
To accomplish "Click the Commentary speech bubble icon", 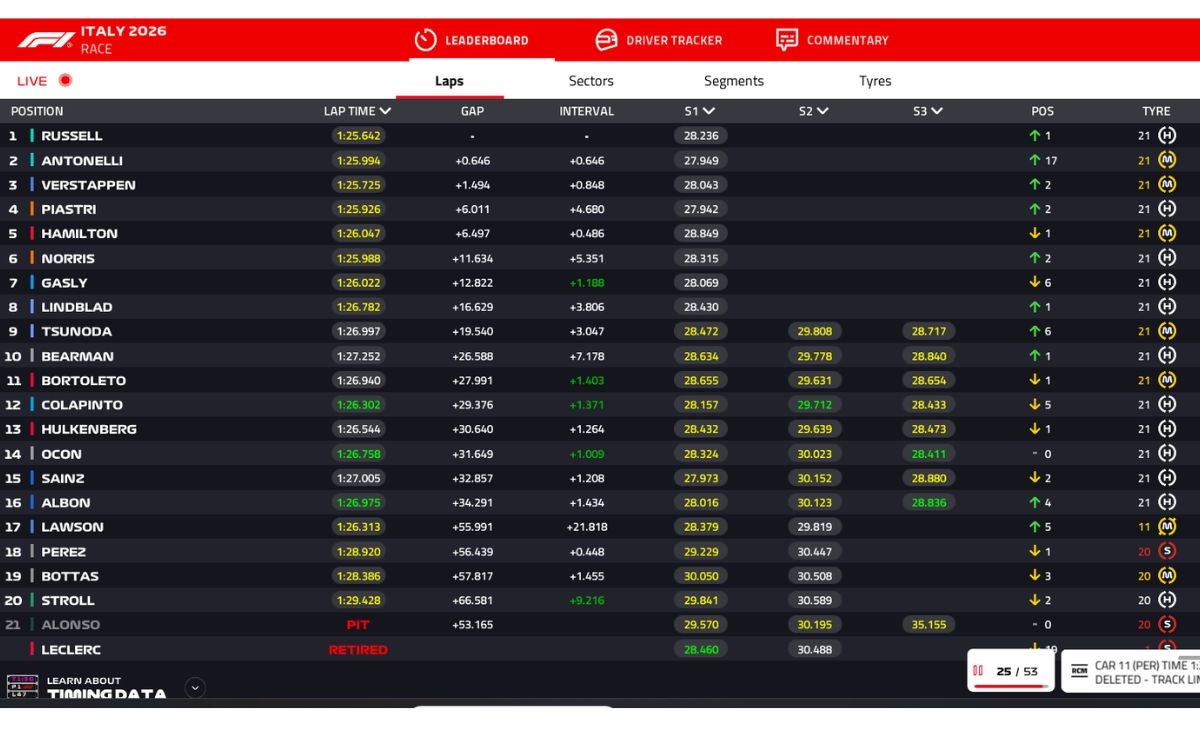I will pos(787,40).
